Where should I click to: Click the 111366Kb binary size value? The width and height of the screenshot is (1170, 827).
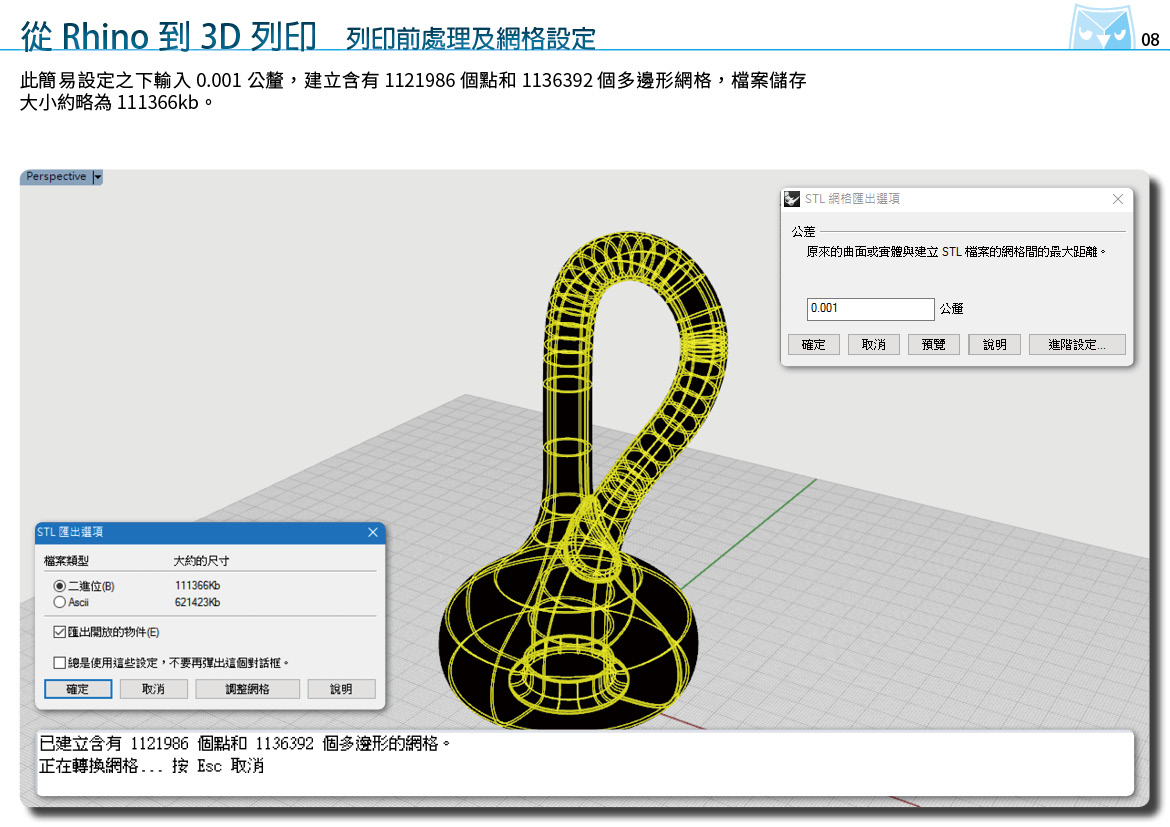click(x=198, y=586)
